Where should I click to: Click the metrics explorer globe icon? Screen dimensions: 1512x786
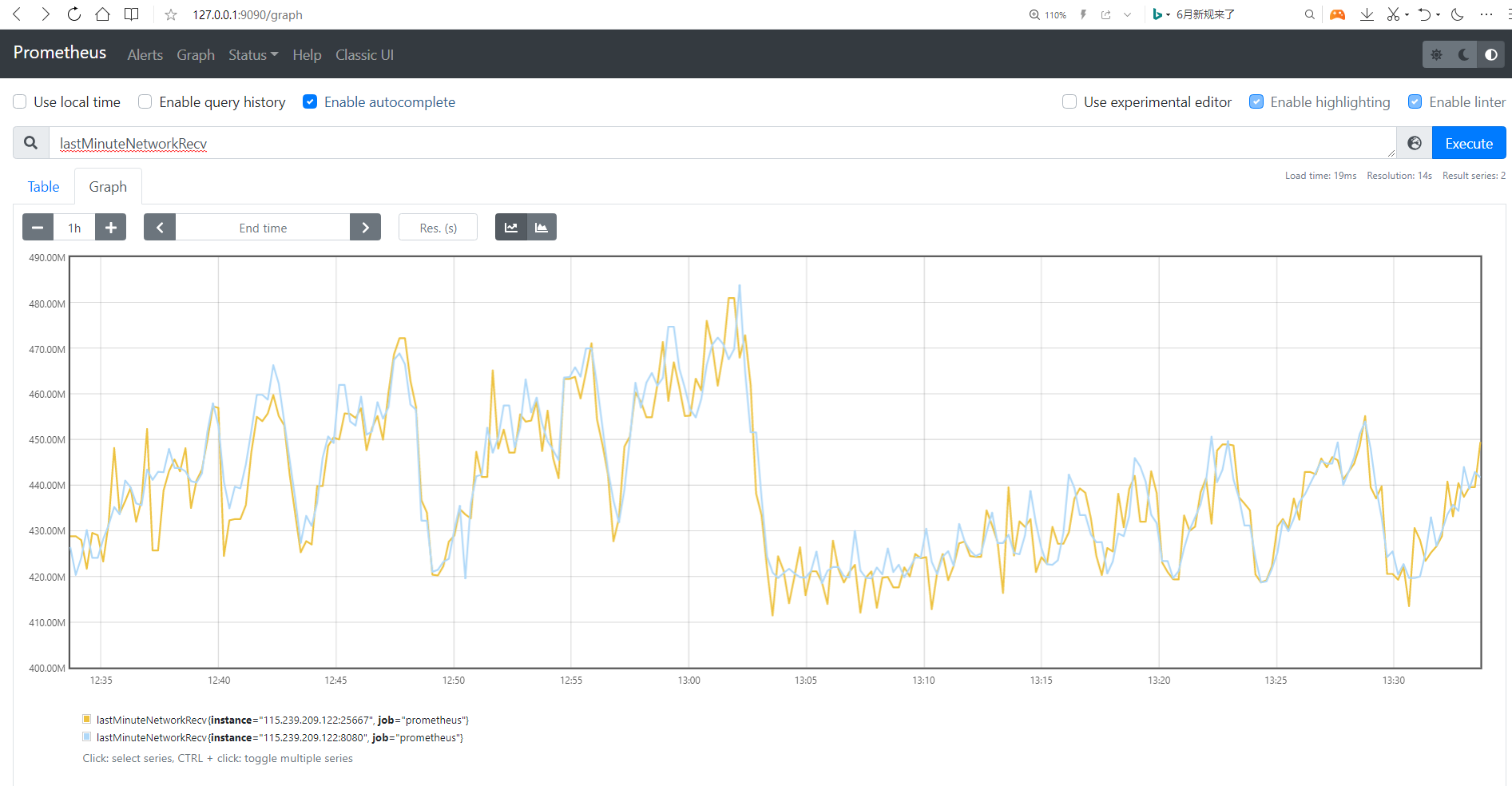click(x=1414, y=143)
